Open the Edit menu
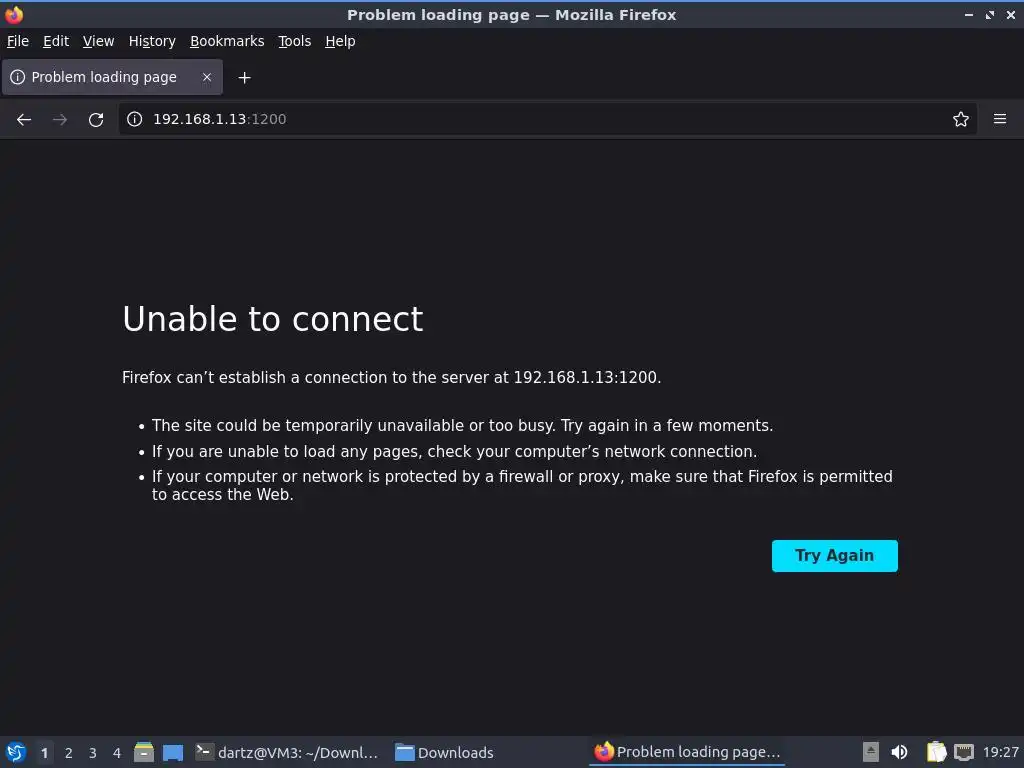 [56, 41]
